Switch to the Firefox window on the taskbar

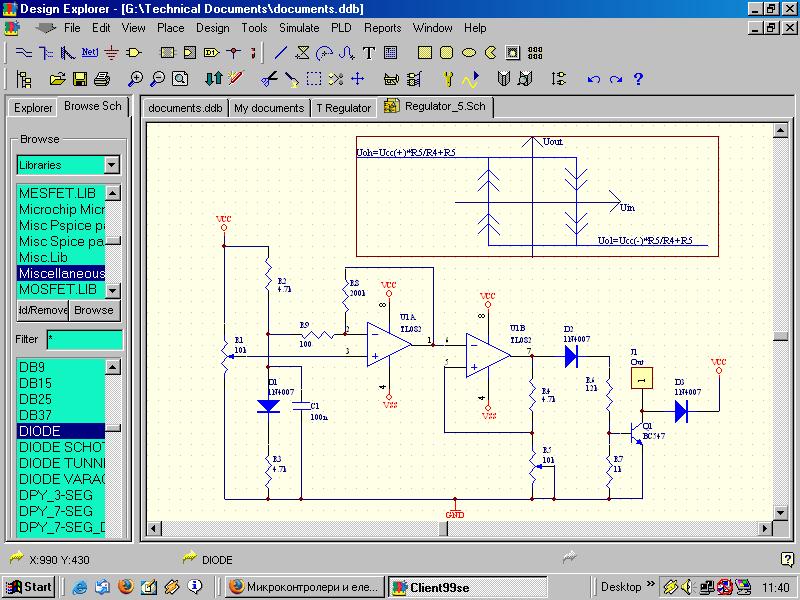coord(305,587)
